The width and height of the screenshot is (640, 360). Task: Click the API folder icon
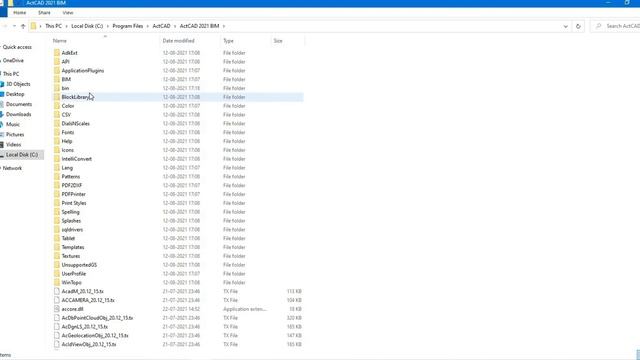tap(57, 62)
